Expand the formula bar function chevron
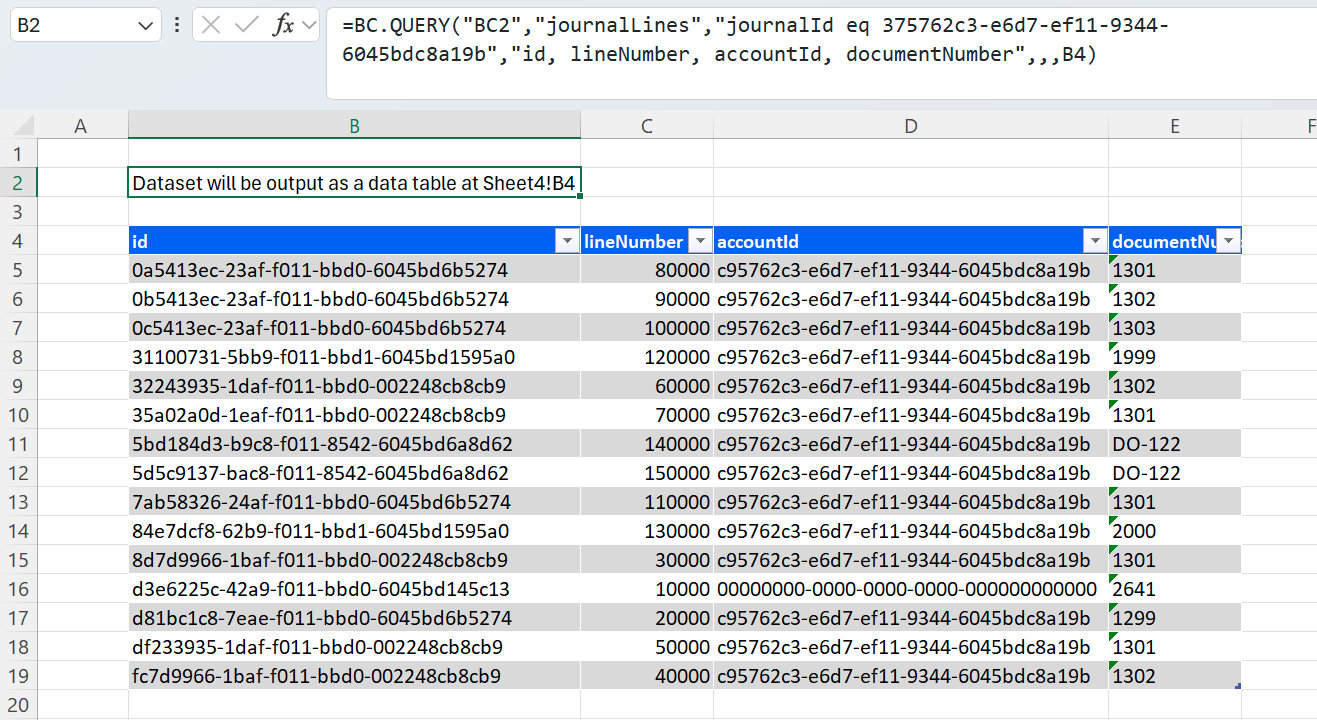This screenshot has height=720, width=1317. pos(307,26)
